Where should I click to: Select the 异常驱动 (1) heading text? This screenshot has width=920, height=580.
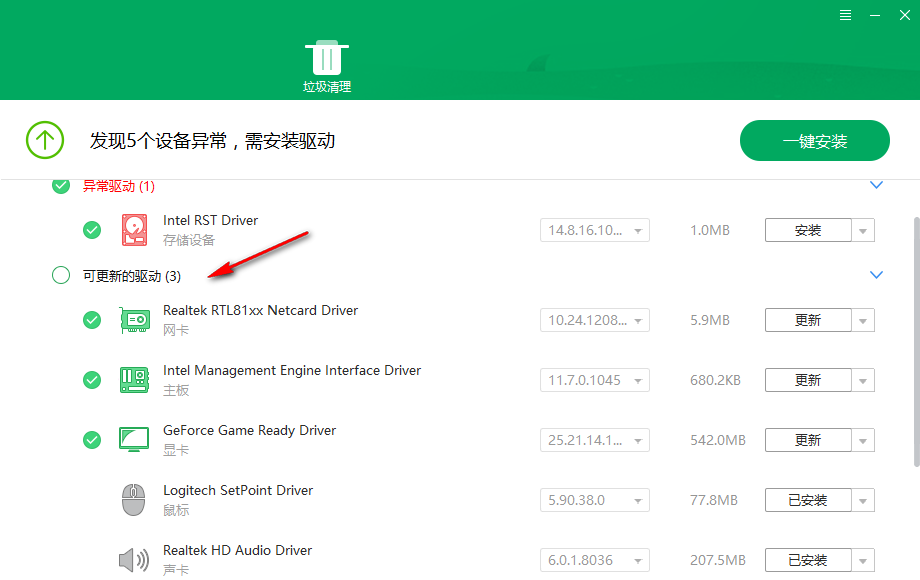tap(119, 186)
